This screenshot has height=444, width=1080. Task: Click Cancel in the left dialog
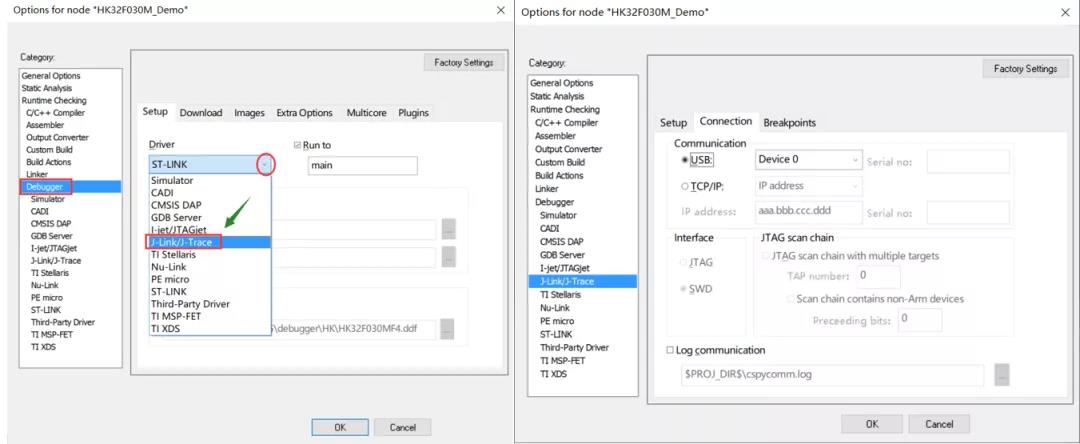(402, 427)
